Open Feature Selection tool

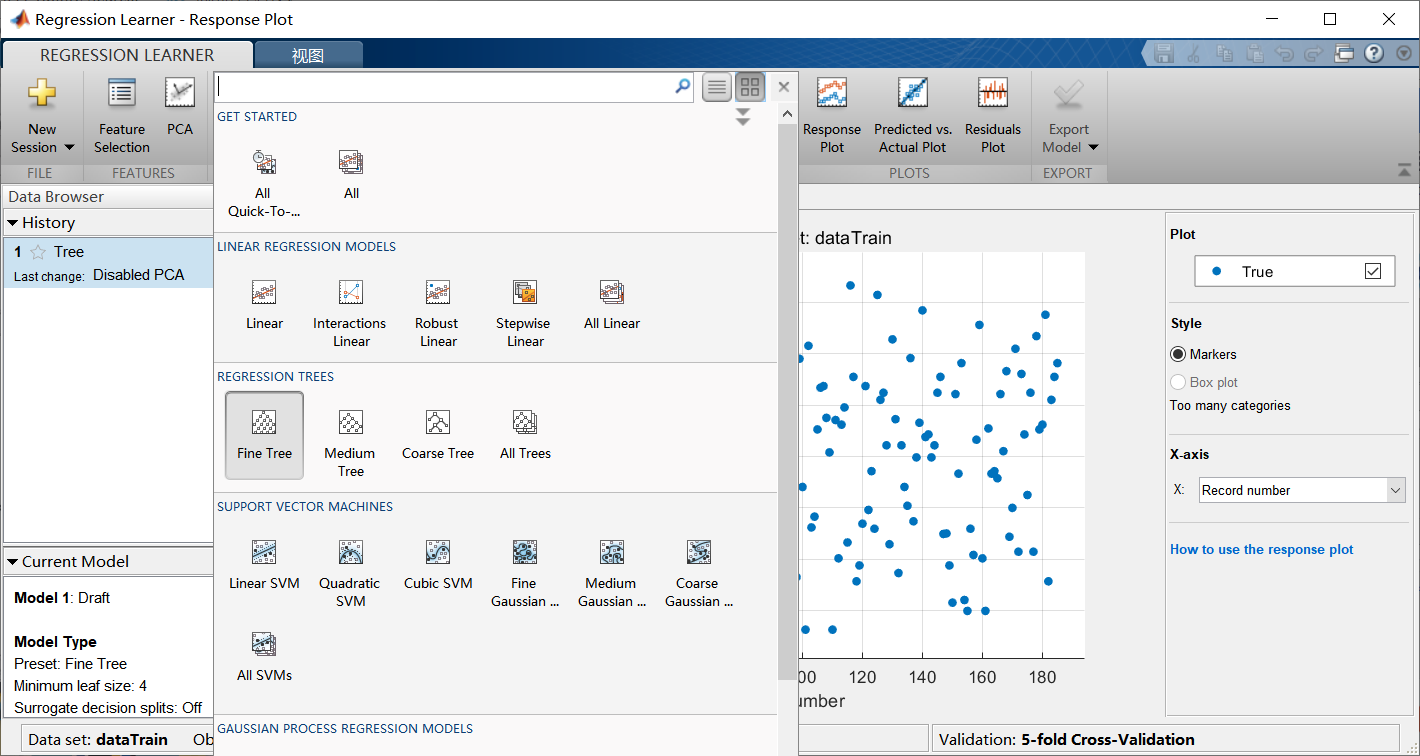[x=122, y=116]
